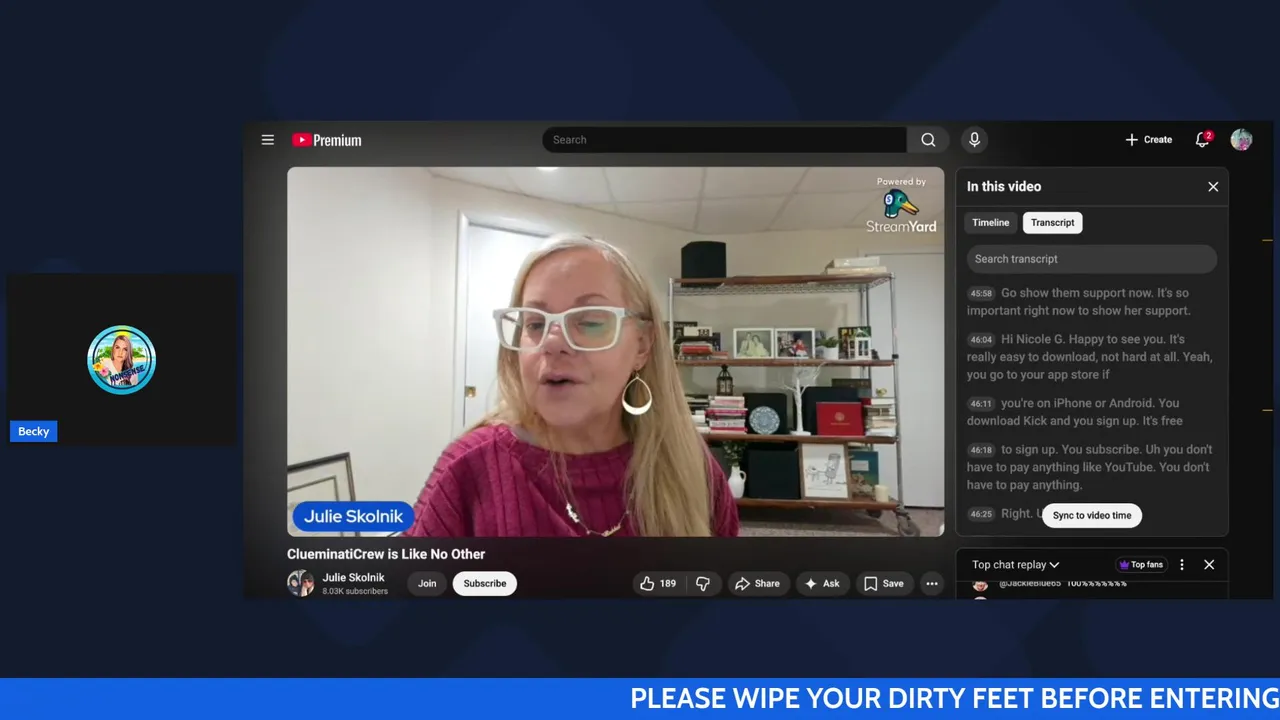
Task: Open Julie Skolnik channel name link
Action: coord(353,578)
